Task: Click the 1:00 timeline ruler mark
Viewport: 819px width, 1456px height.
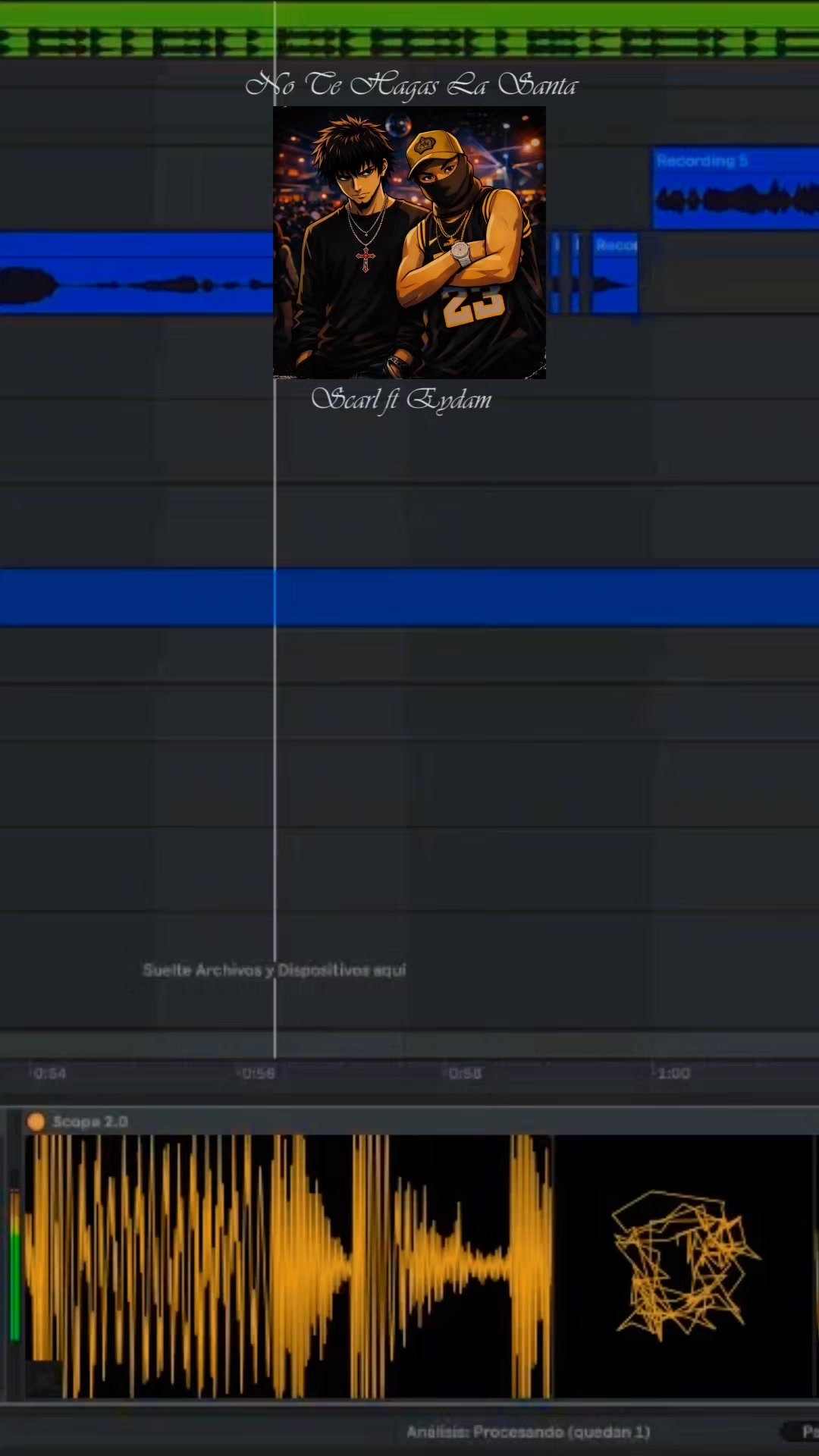Action: (x=673, y=1073)
